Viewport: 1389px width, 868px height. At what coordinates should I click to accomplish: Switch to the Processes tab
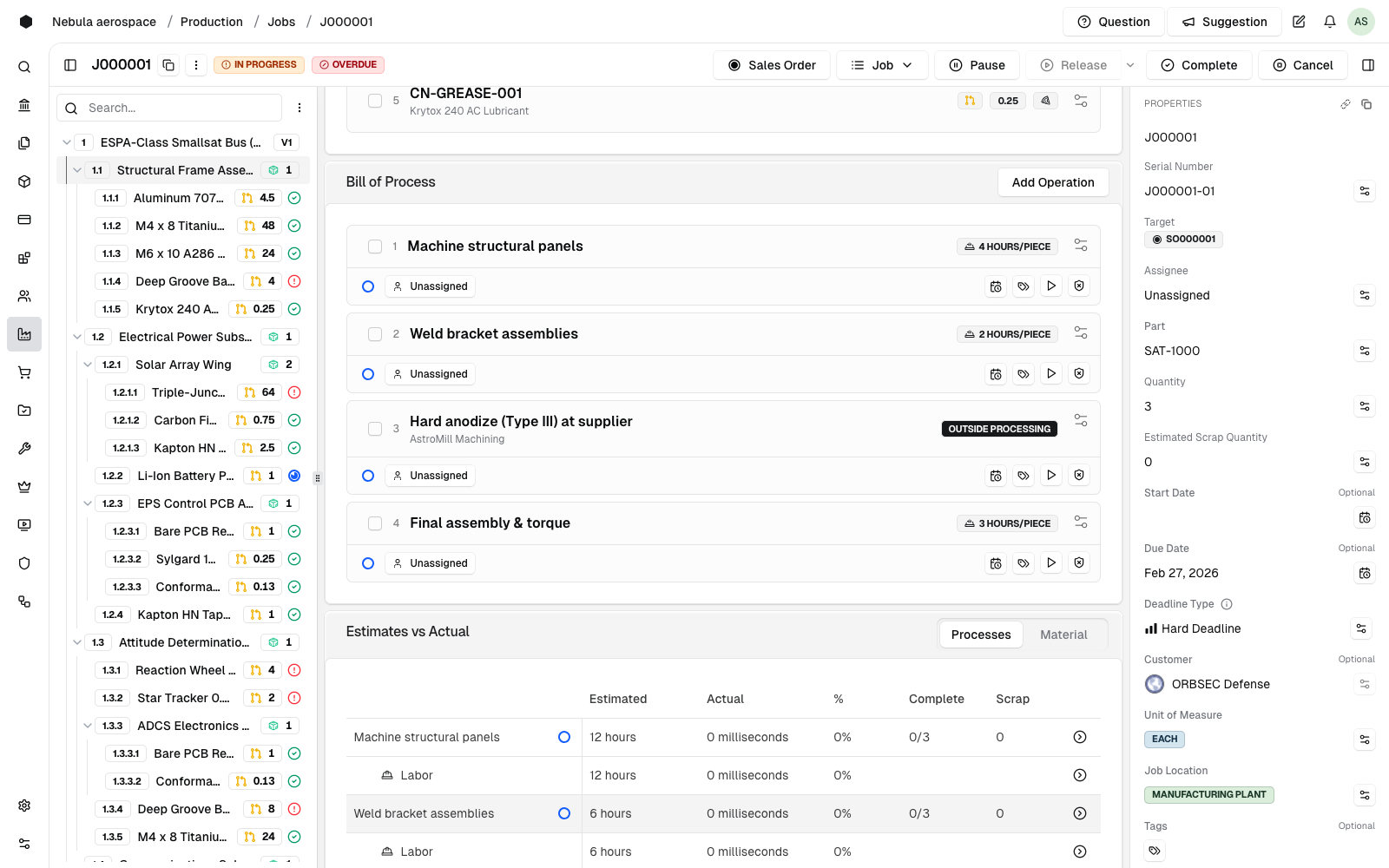981,635
